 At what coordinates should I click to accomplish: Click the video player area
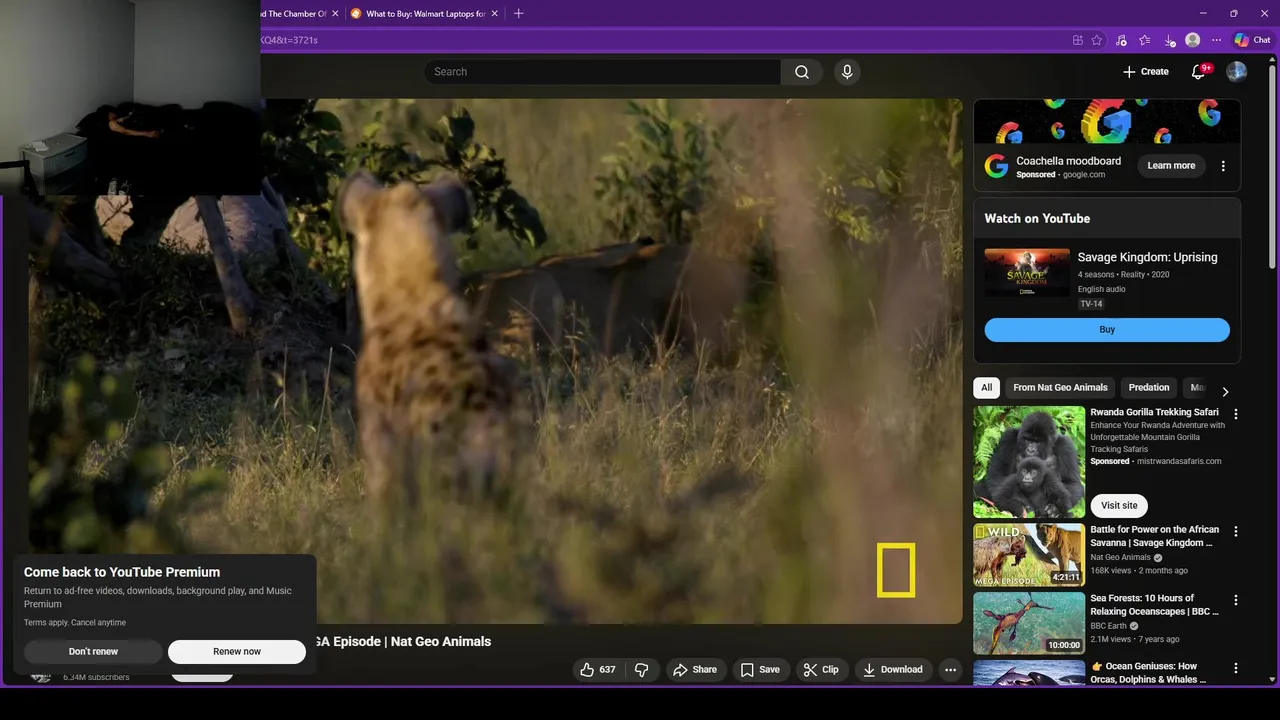(x=495, y=361)
